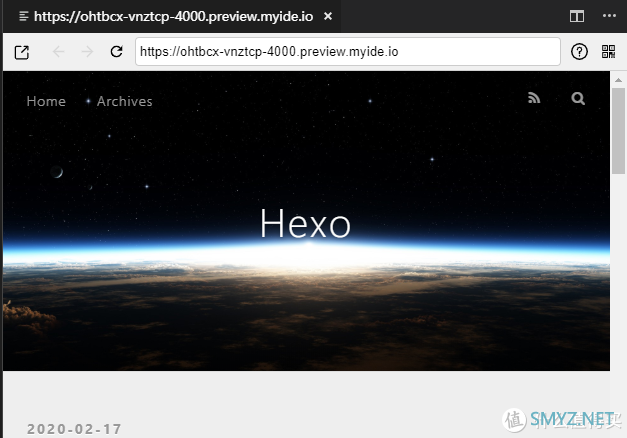Screen dimensions: 627x438
Task: Go back in preview browser
Action: 58,52
